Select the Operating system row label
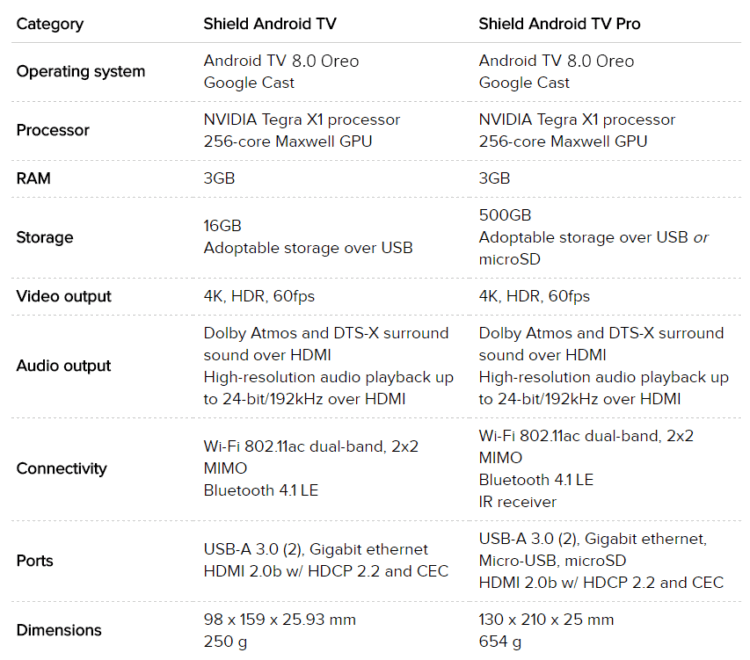 pyautogui.click(x=81, y=71)
